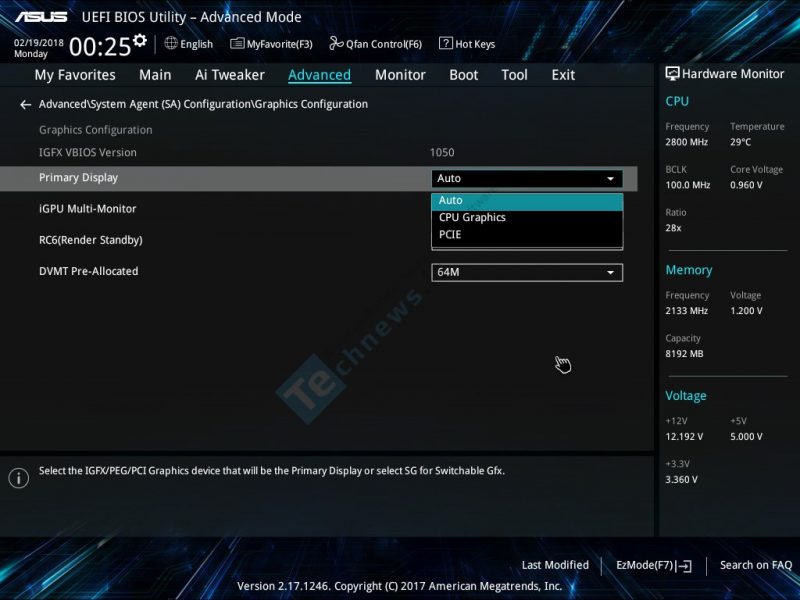This screenshot has height=600, width=800.
Task: Click the Memory section heading
Action: (x=689, y=270)
